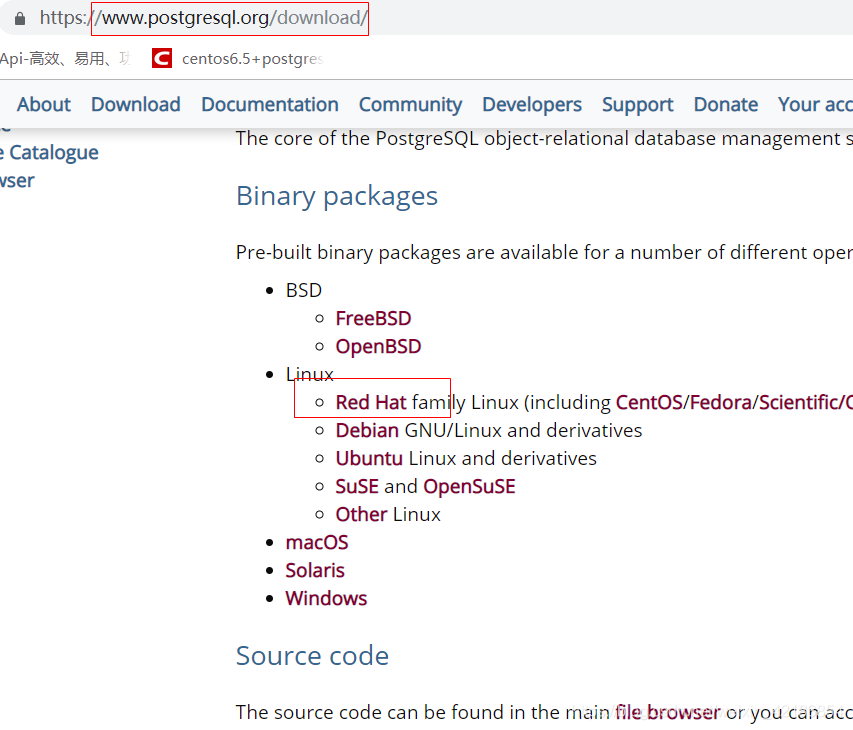
Task: Click the BSD list item text
Action: click(x=304, y=290)
